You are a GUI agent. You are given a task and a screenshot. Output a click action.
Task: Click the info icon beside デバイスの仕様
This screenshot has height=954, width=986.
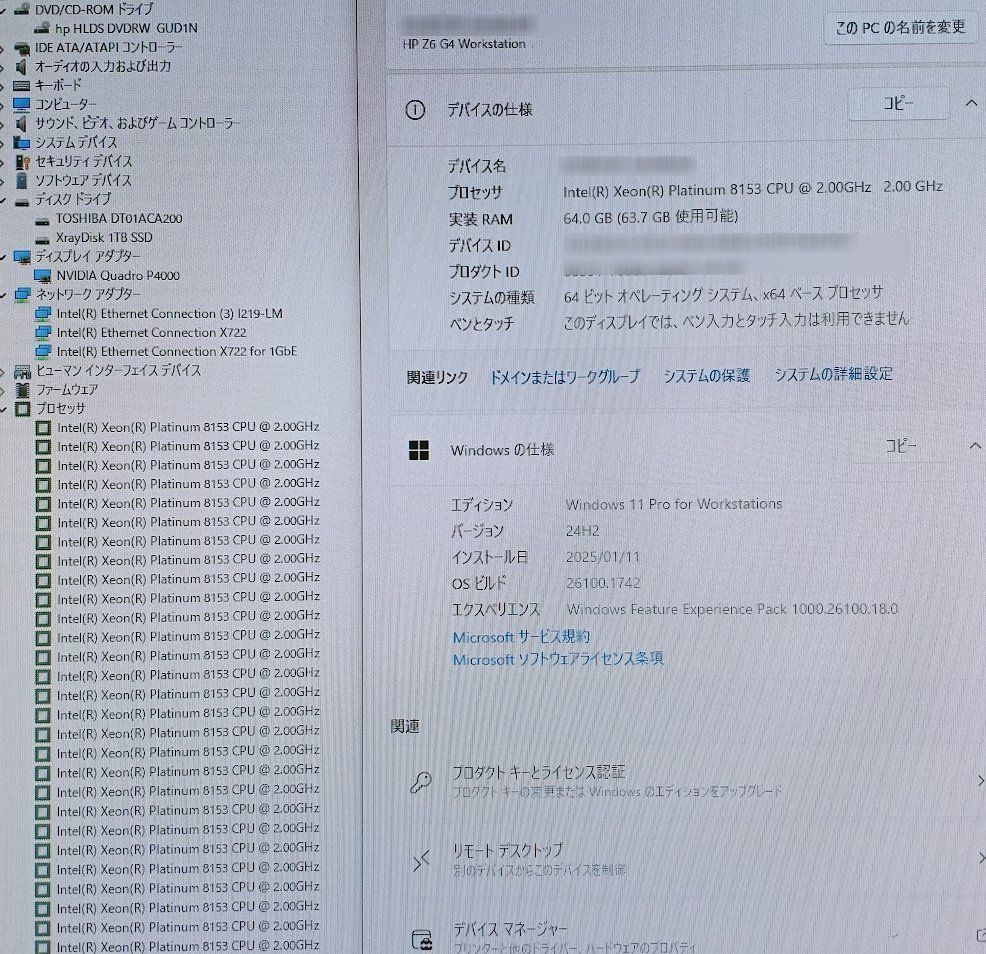pos(415,111)
